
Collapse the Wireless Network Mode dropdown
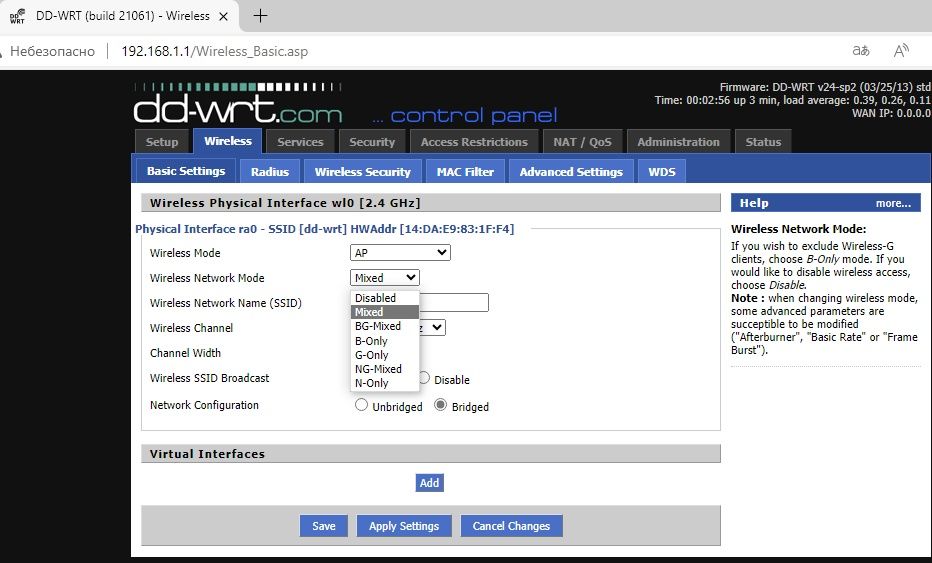click(x=385, y=278)
